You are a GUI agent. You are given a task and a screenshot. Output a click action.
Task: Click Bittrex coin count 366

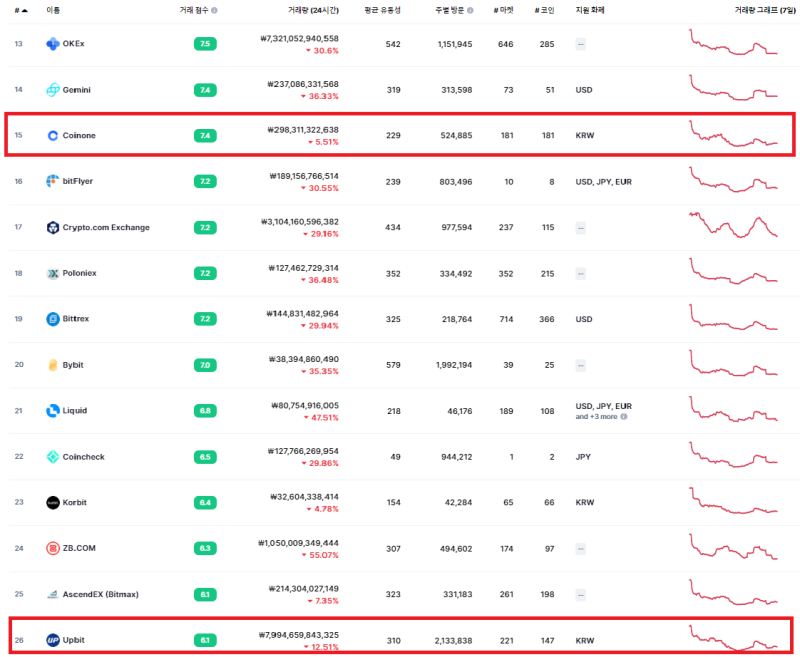[x=547, y=319]
